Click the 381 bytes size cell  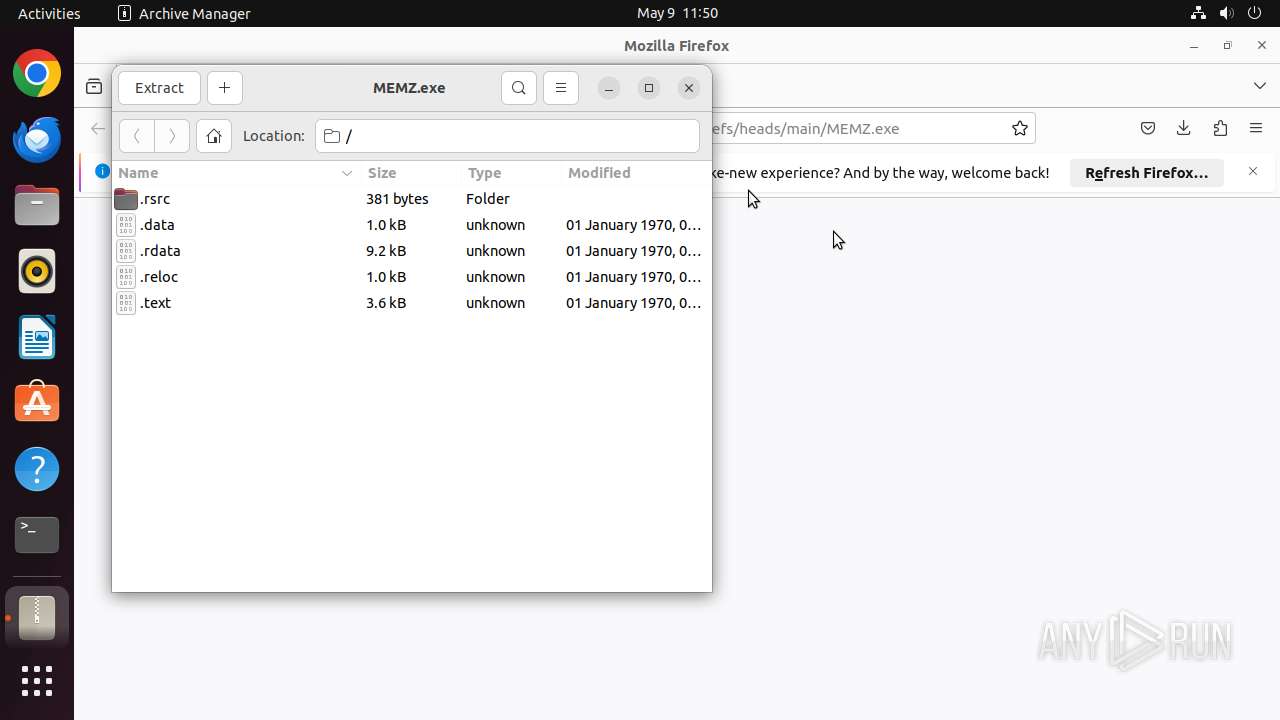click(397, 199)
